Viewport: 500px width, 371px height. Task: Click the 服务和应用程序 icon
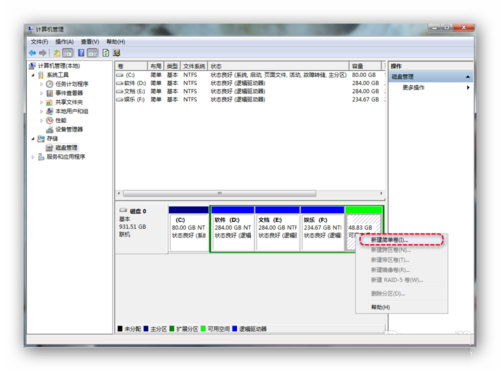click(41, 157)
